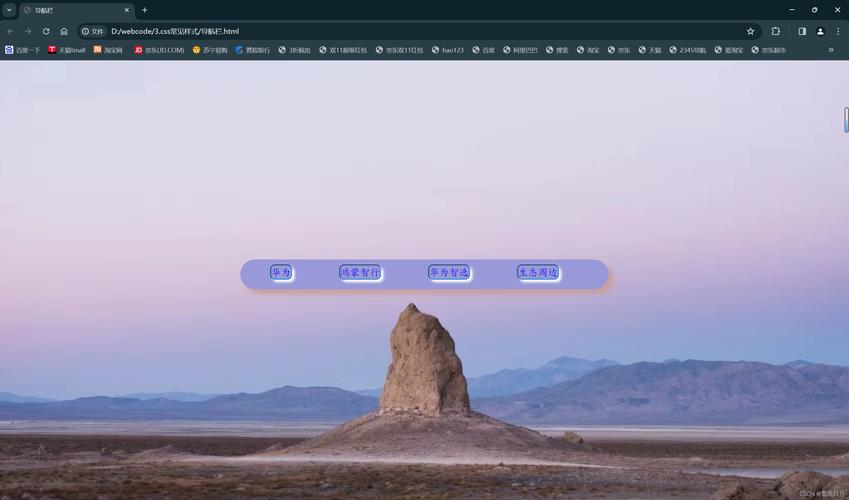Open the extensions puzzle icon
This screenshot has height=500, width=849.
(x=776, y=31)
